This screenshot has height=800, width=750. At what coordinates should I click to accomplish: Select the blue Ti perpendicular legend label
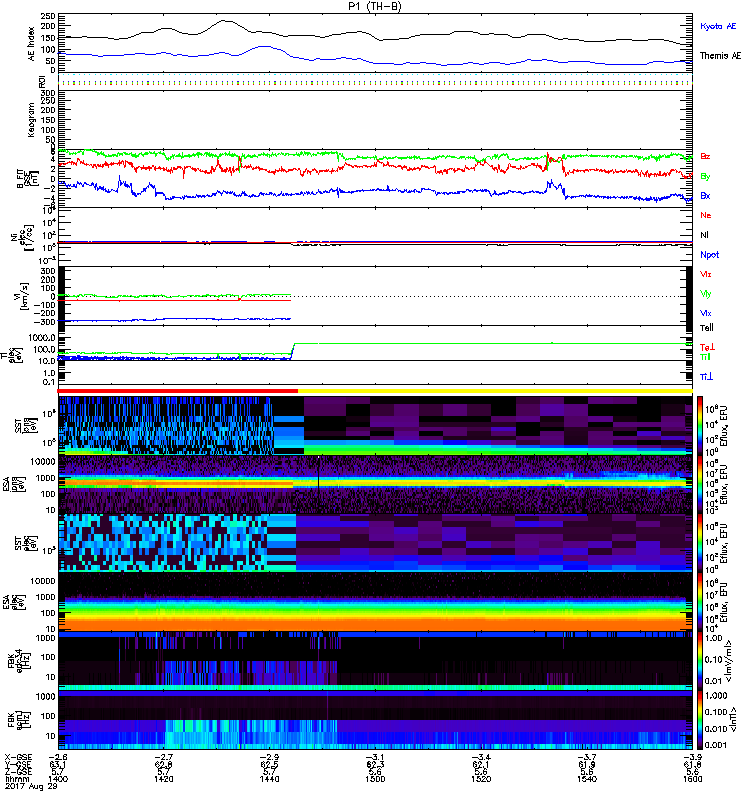[706, 377]
